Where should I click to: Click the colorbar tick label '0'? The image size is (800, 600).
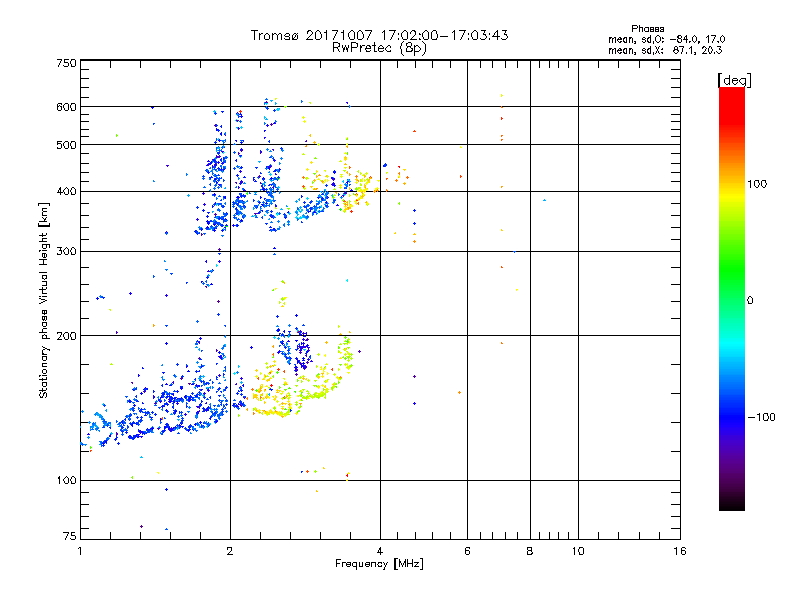tap(750, 301)
